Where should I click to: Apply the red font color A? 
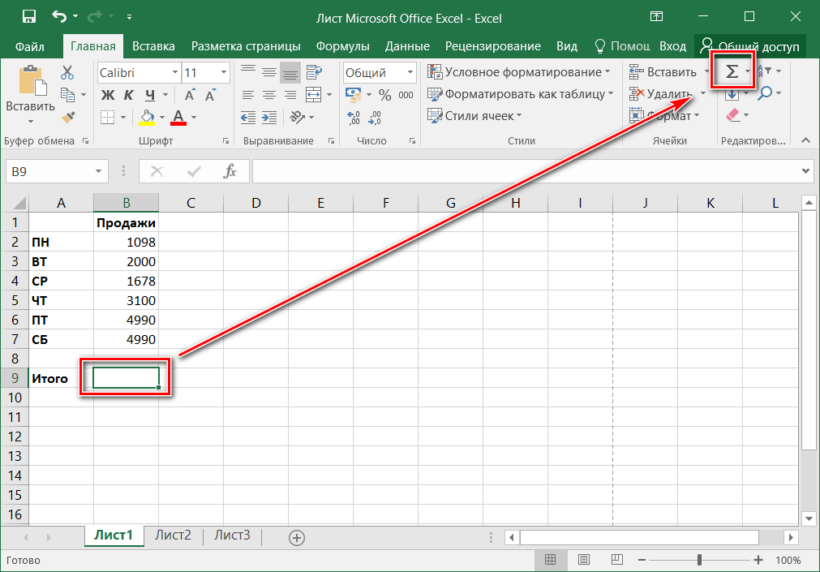coord(178,117)
